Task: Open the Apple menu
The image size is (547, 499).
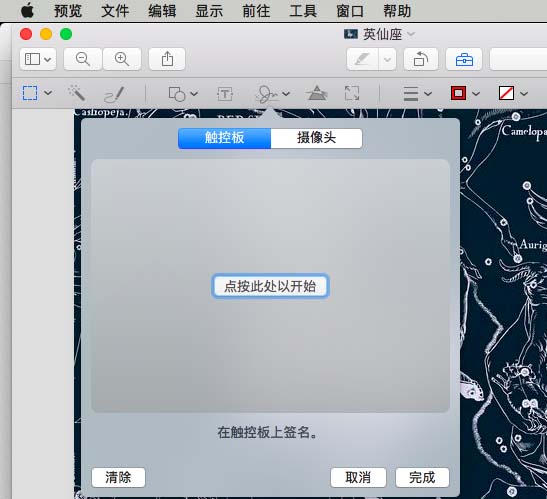Action: click(27, 10)
